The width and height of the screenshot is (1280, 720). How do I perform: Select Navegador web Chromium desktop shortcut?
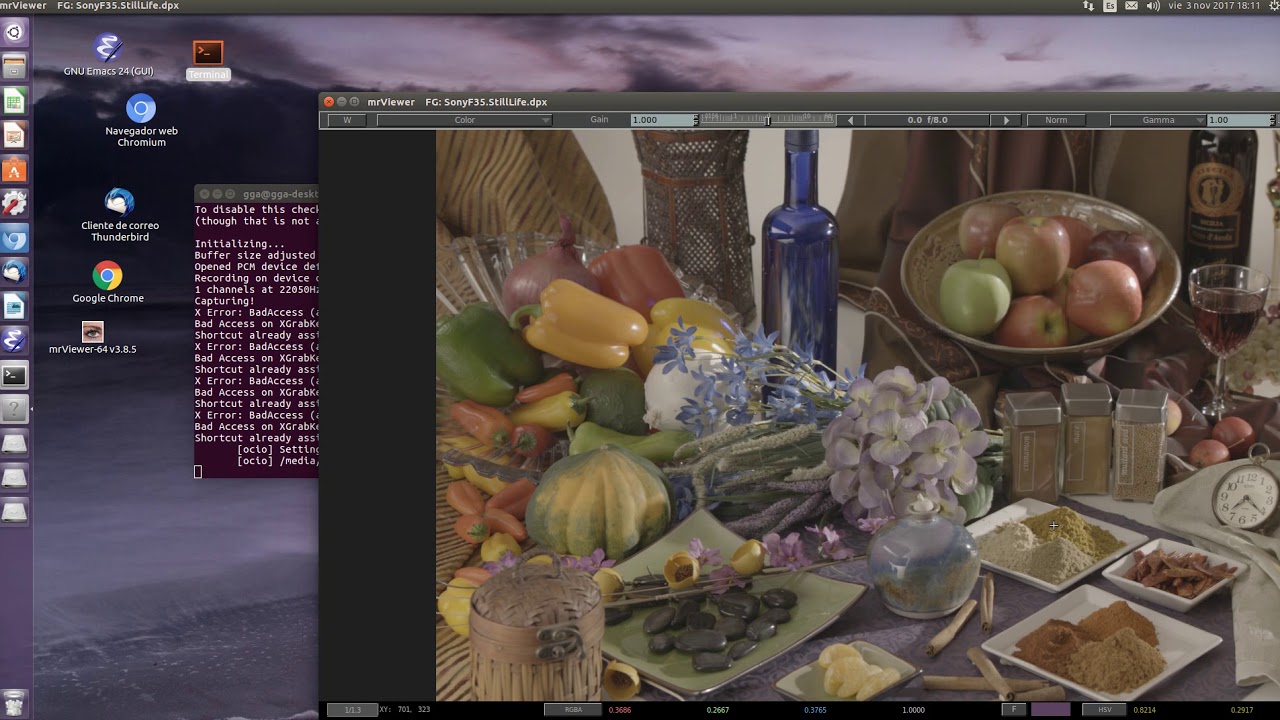[141, 121]
